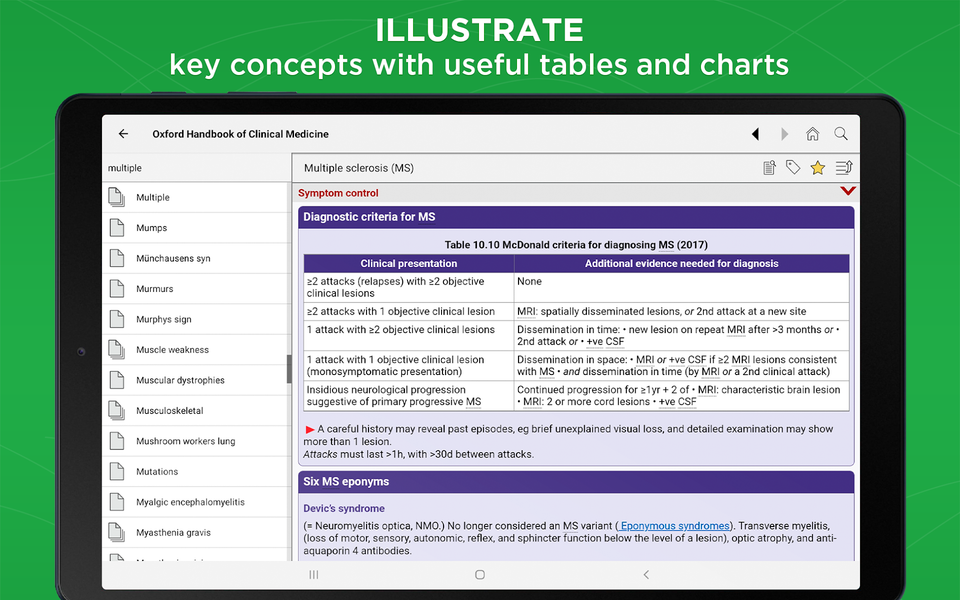960x600 pixels.
Task: Open the home screen icon
Action: 812,133
